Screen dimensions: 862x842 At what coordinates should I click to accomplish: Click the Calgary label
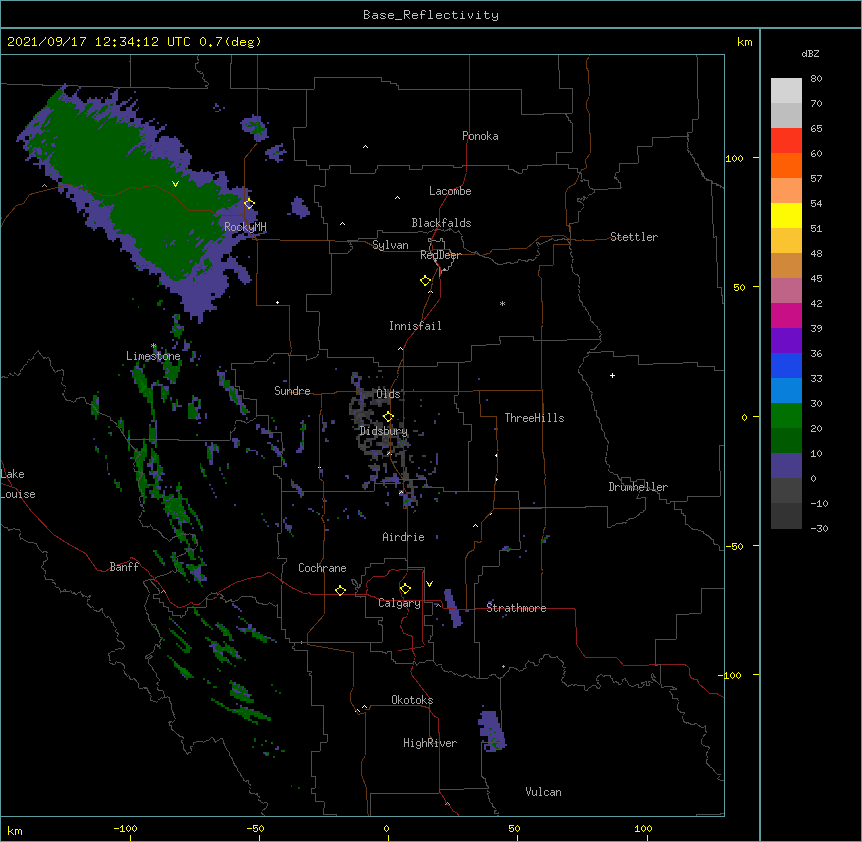click(399, 603)
